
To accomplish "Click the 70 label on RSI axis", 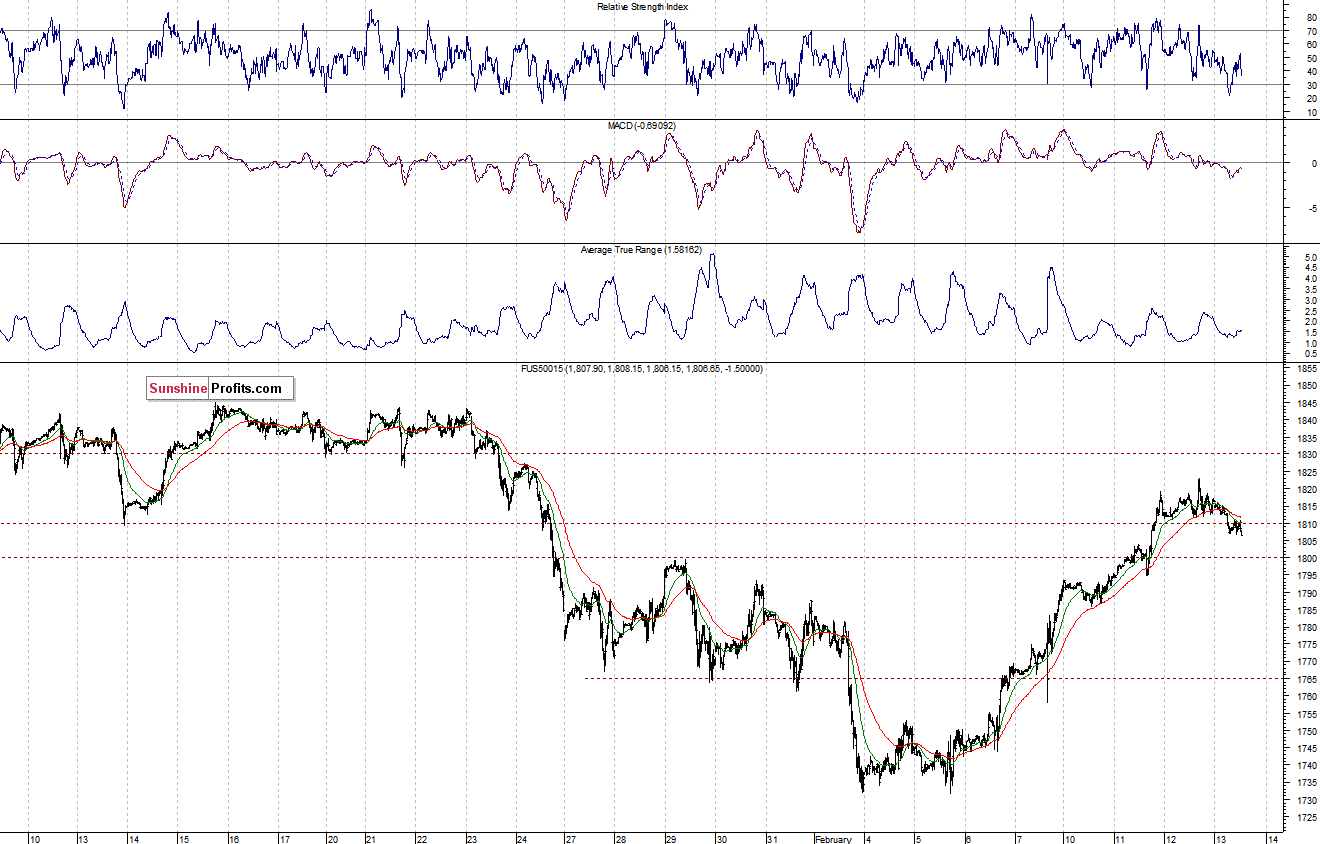I will 1310,31.
